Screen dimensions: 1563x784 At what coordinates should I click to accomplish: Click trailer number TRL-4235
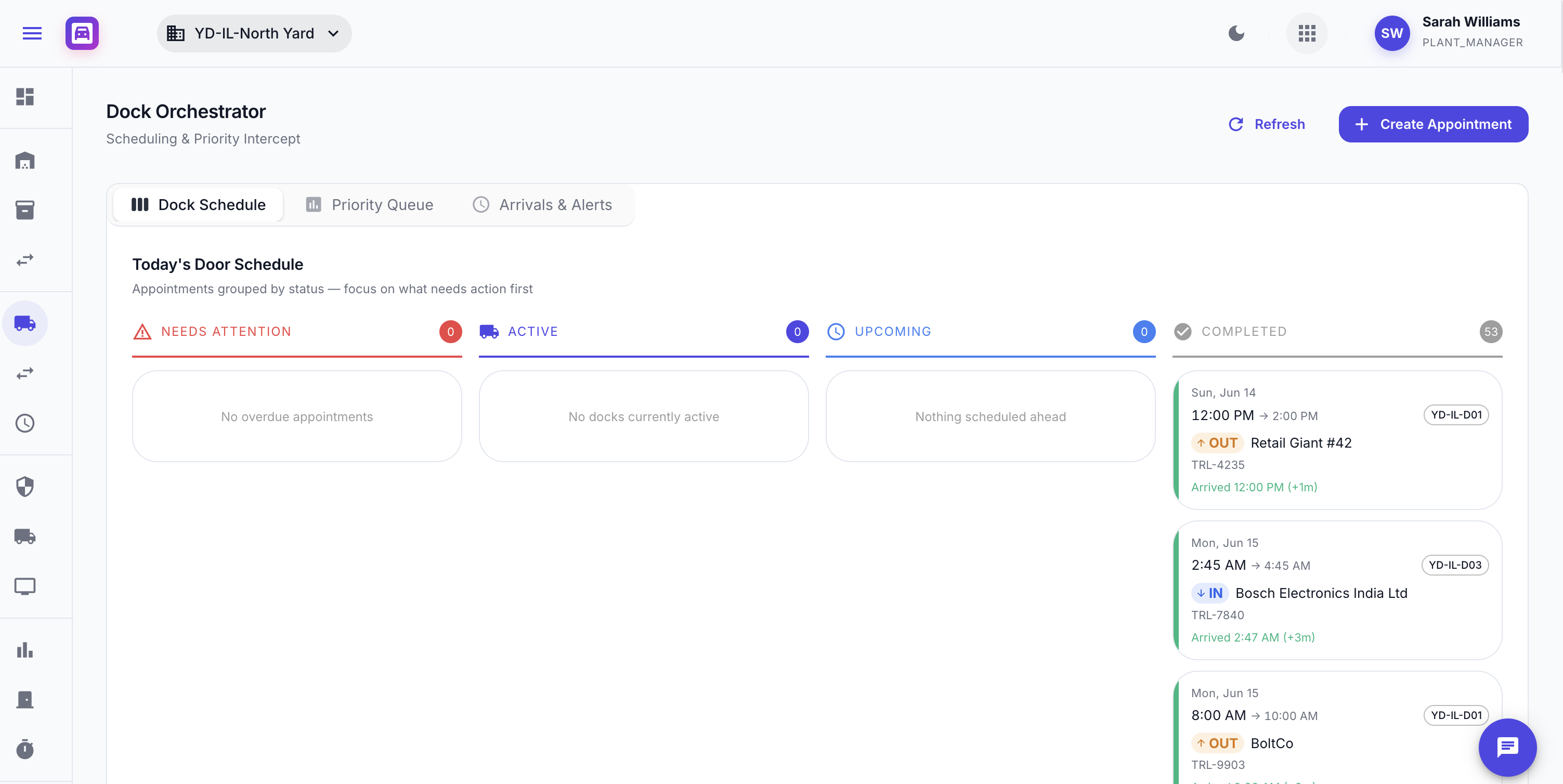pos(1217,465)
